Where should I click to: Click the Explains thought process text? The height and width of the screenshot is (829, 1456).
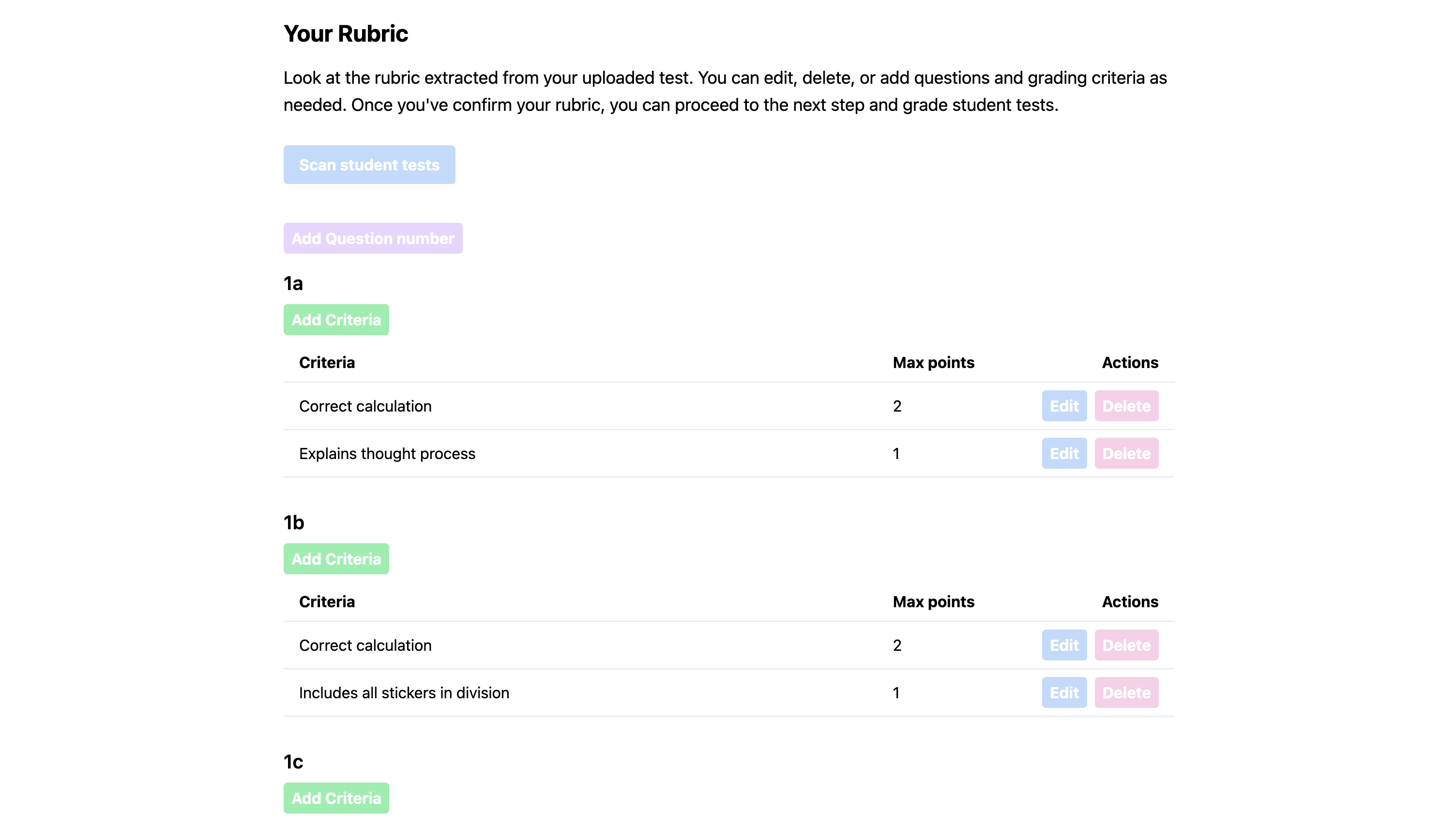click(x=387, y=454)
